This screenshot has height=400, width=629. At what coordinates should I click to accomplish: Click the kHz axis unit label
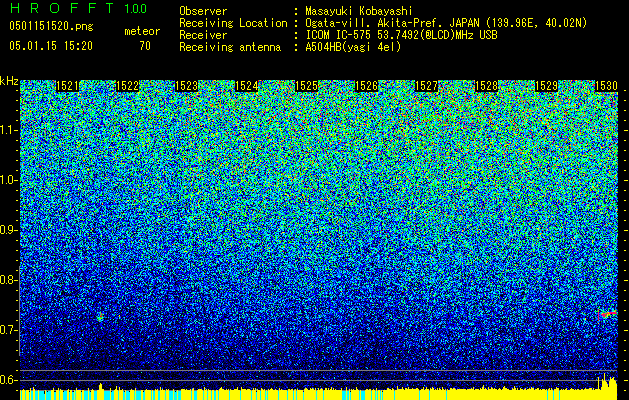tap(9, 81)
